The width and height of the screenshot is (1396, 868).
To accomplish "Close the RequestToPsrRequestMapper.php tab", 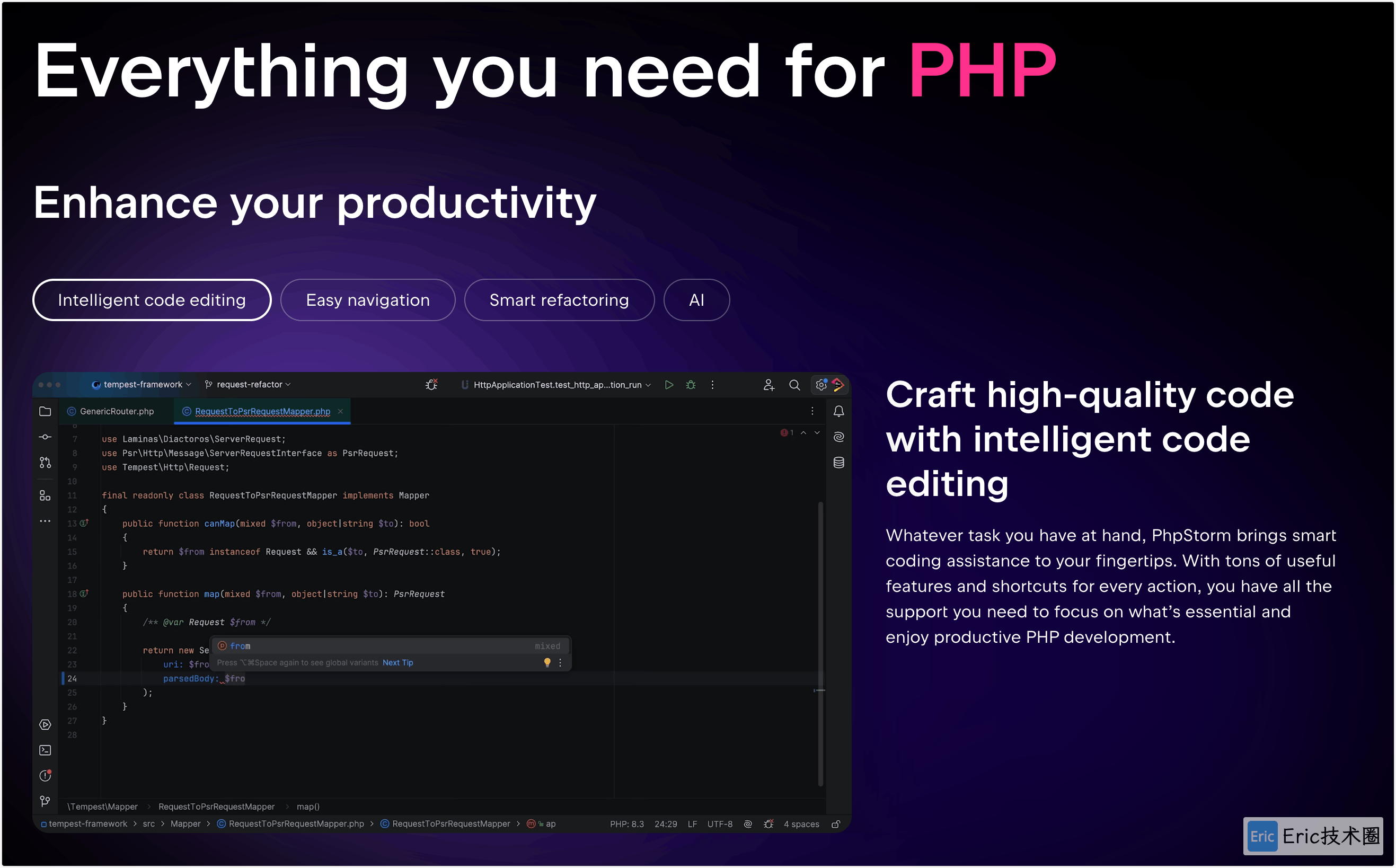I will tap(340, 411).
